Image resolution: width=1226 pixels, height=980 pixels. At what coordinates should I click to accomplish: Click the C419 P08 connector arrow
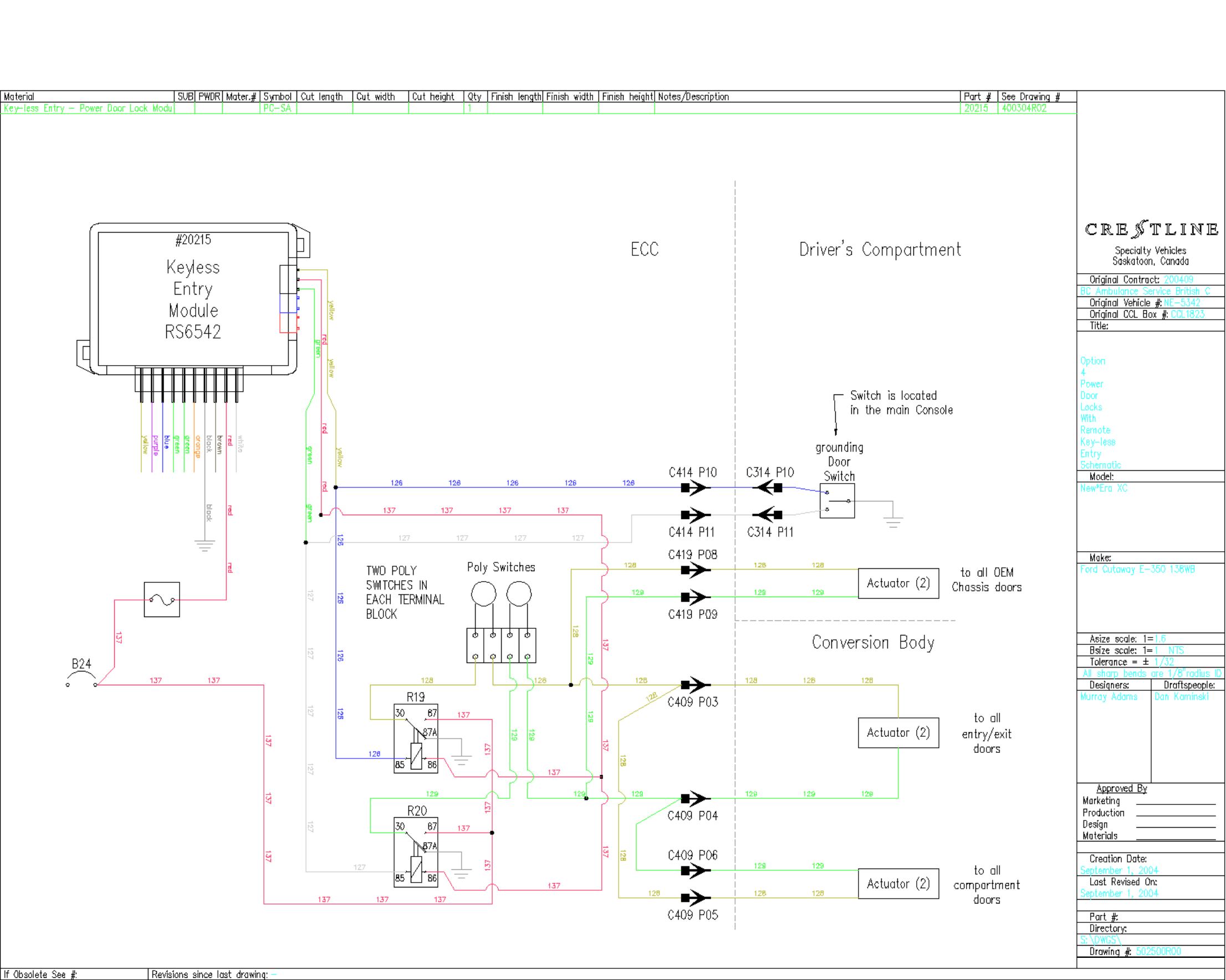(x=696, y=569)
